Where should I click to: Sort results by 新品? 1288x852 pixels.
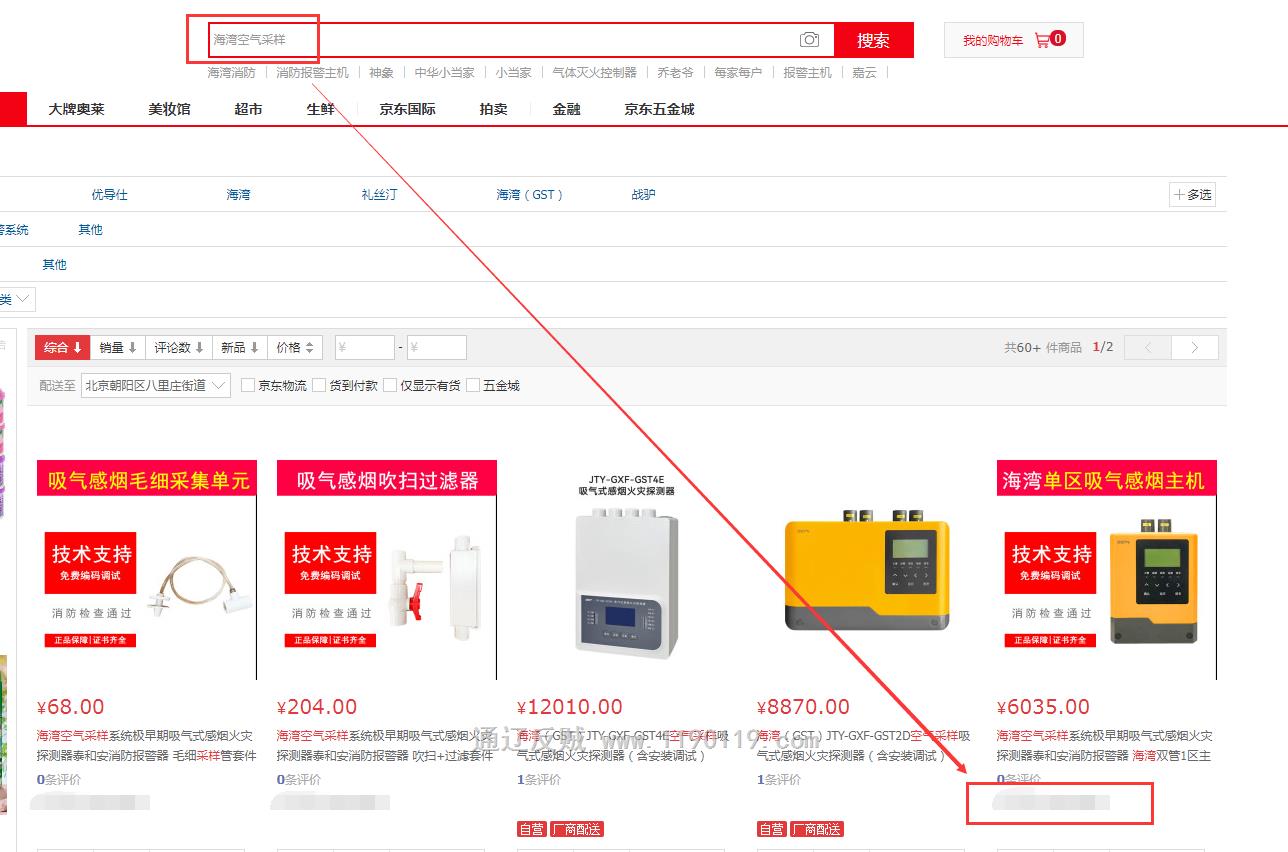(240, 347)
